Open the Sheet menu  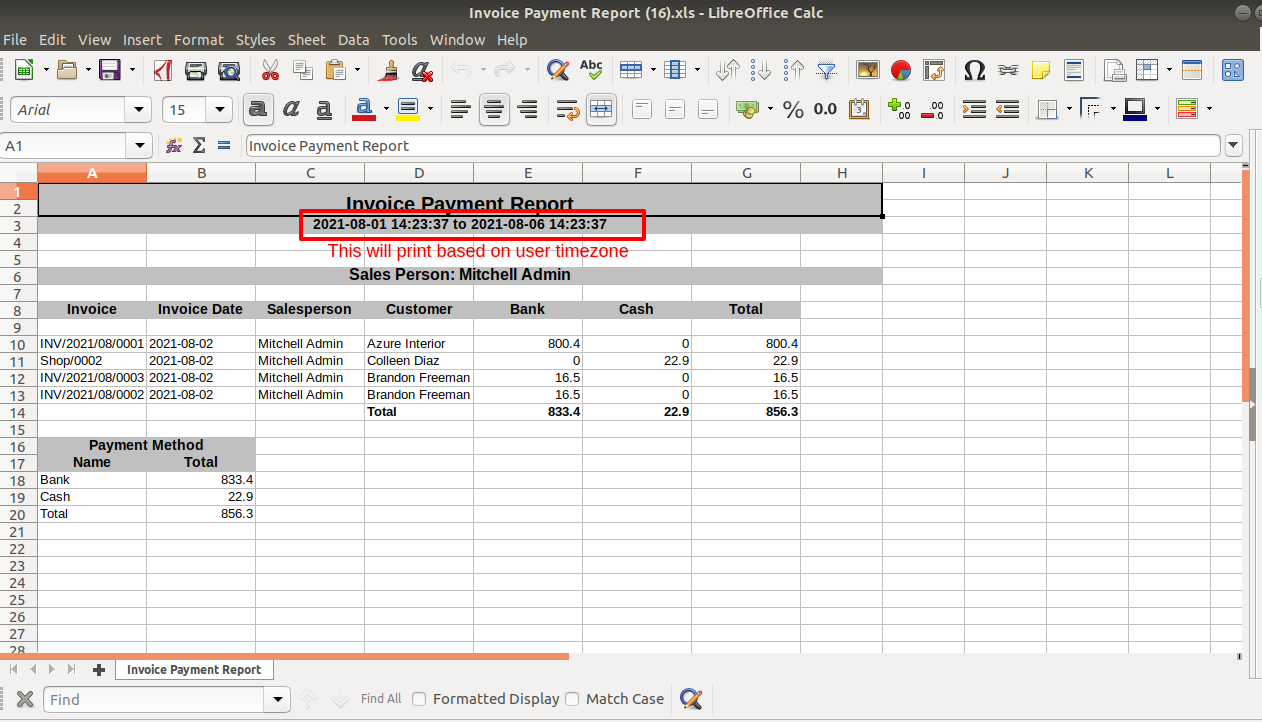coord(307,40)
